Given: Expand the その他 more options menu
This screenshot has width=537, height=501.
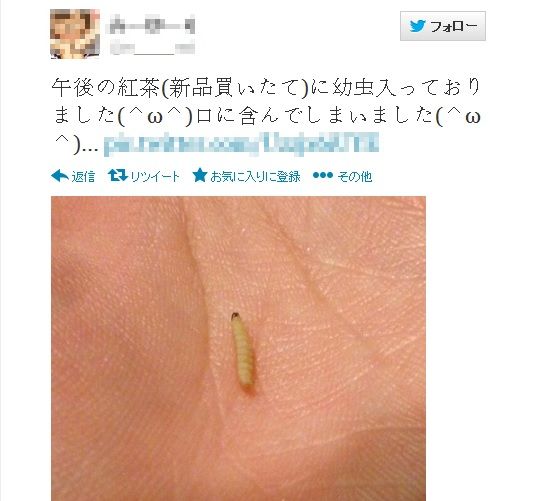Looking at the screenshot, I should 354,176.
